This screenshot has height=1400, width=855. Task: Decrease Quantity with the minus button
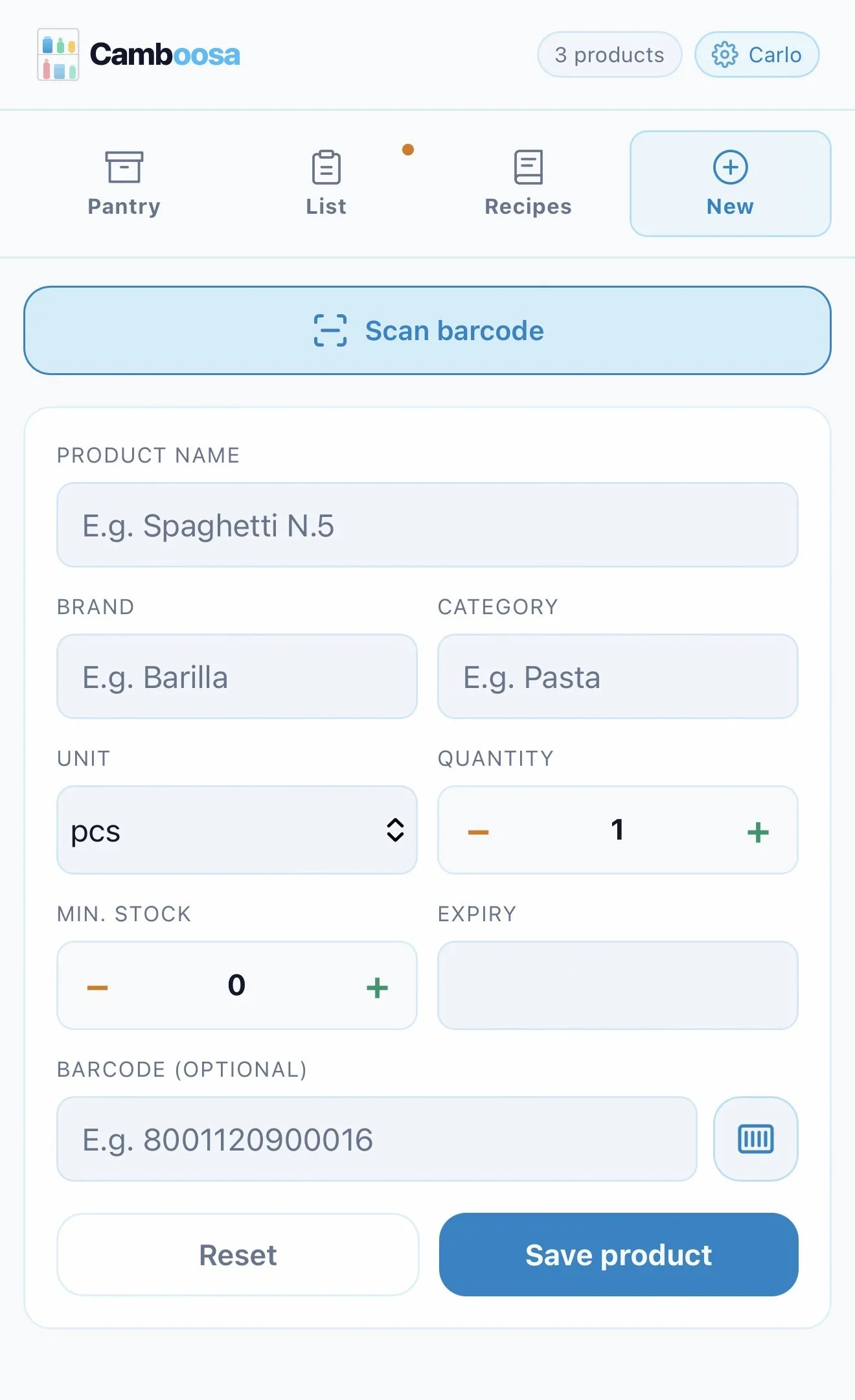pyautogui.click(x=477, y=831)
